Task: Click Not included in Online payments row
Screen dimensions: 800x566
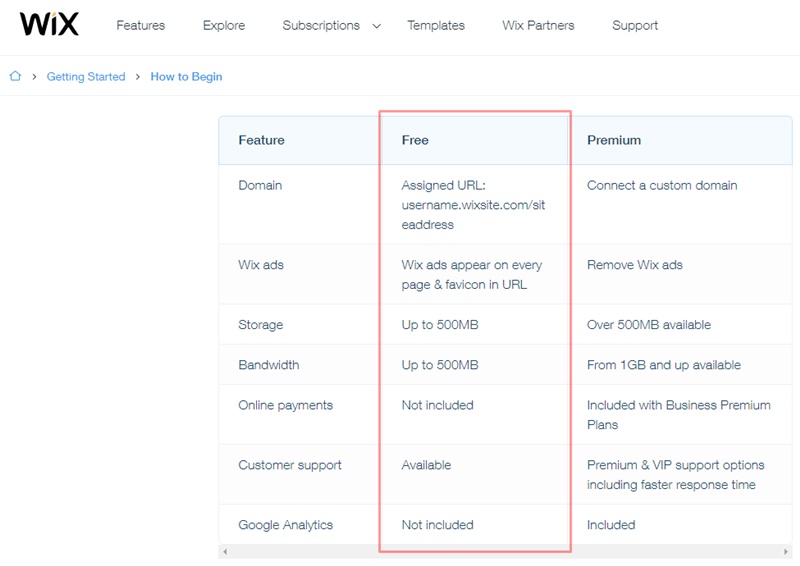Action: (437, 405)
